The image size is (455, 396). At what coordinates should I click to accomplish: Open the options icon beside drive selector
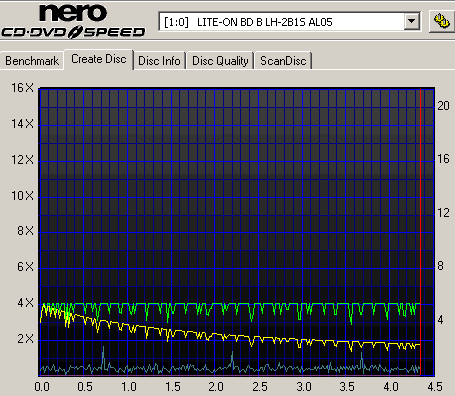[441, 22]
